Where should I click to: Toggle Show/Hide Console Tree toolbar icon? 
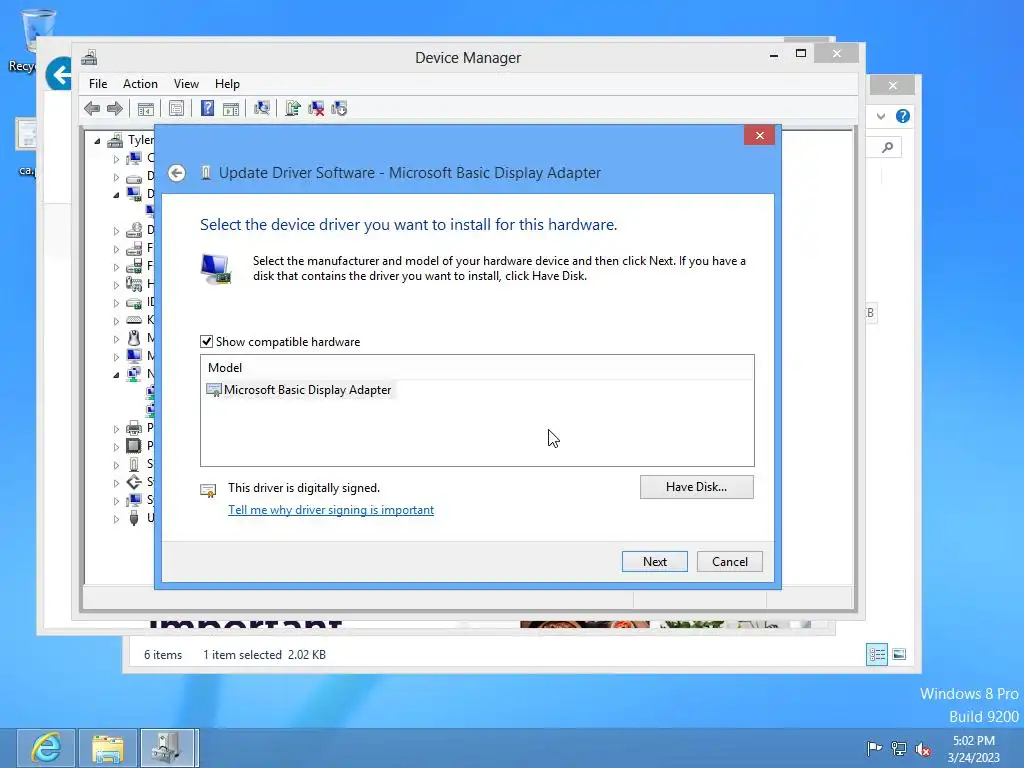click(x=146, y=108)
